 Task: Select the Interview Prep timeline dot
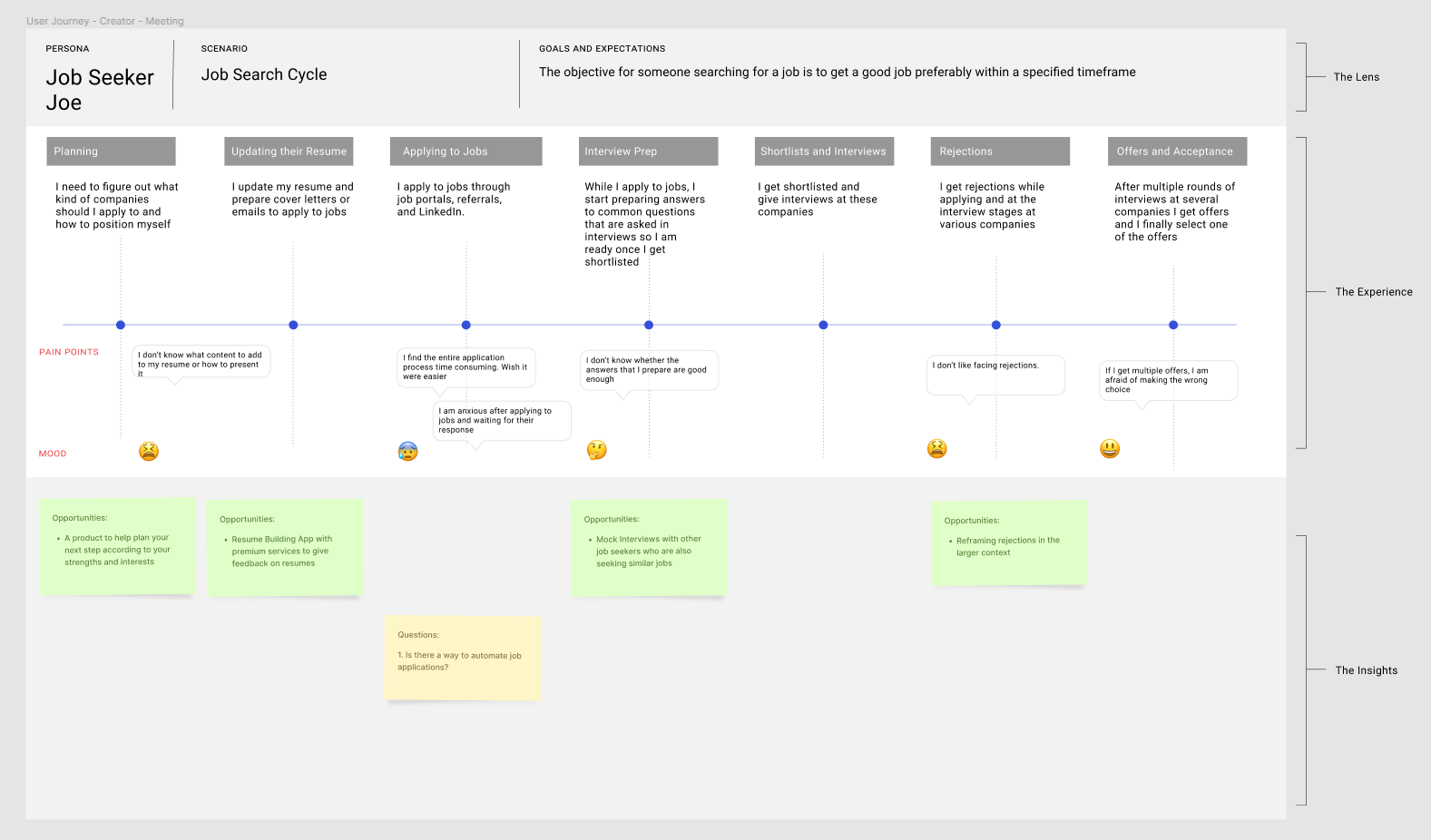click(x=649, y=325)
